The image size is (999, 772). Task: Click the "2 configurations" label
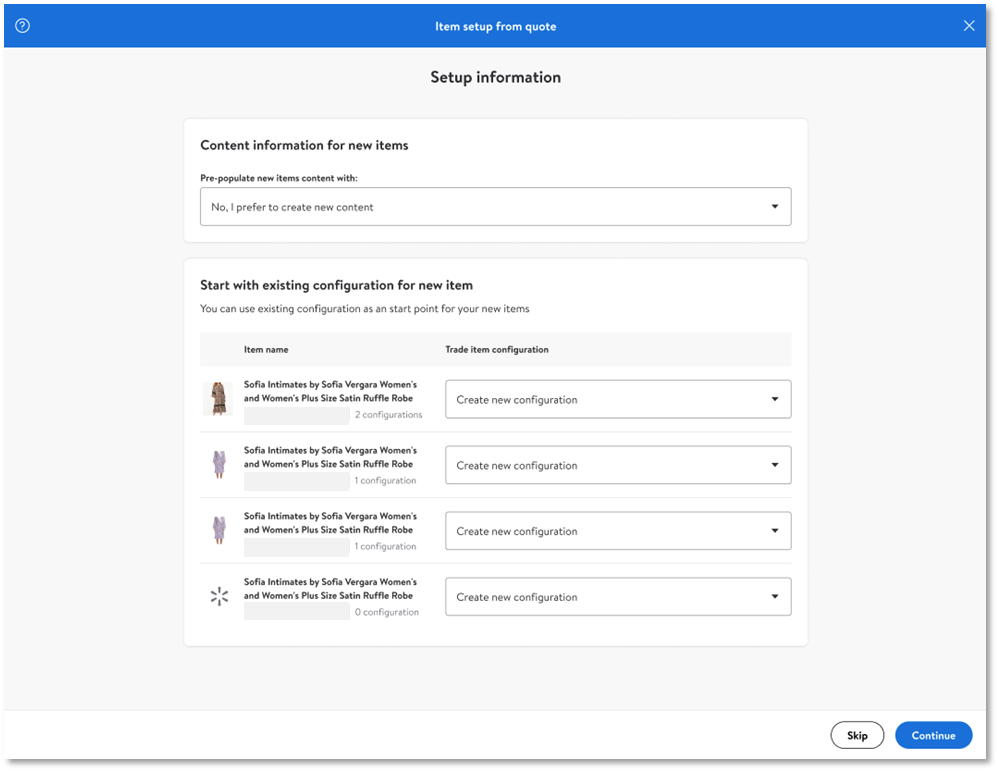[388, 415]
